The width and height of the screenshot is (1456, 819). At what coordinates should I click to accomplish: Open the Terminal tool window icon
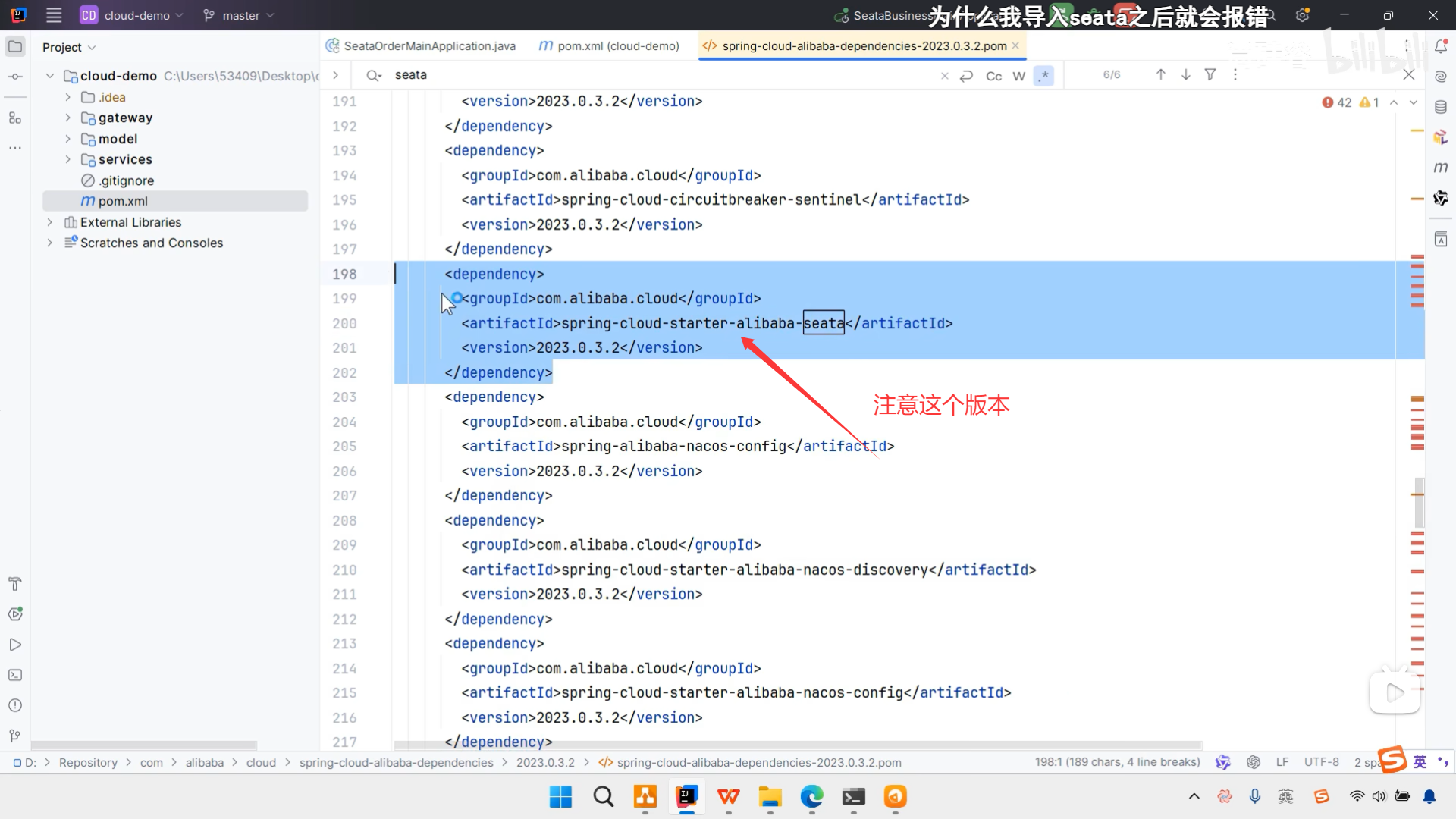[15, 675]
